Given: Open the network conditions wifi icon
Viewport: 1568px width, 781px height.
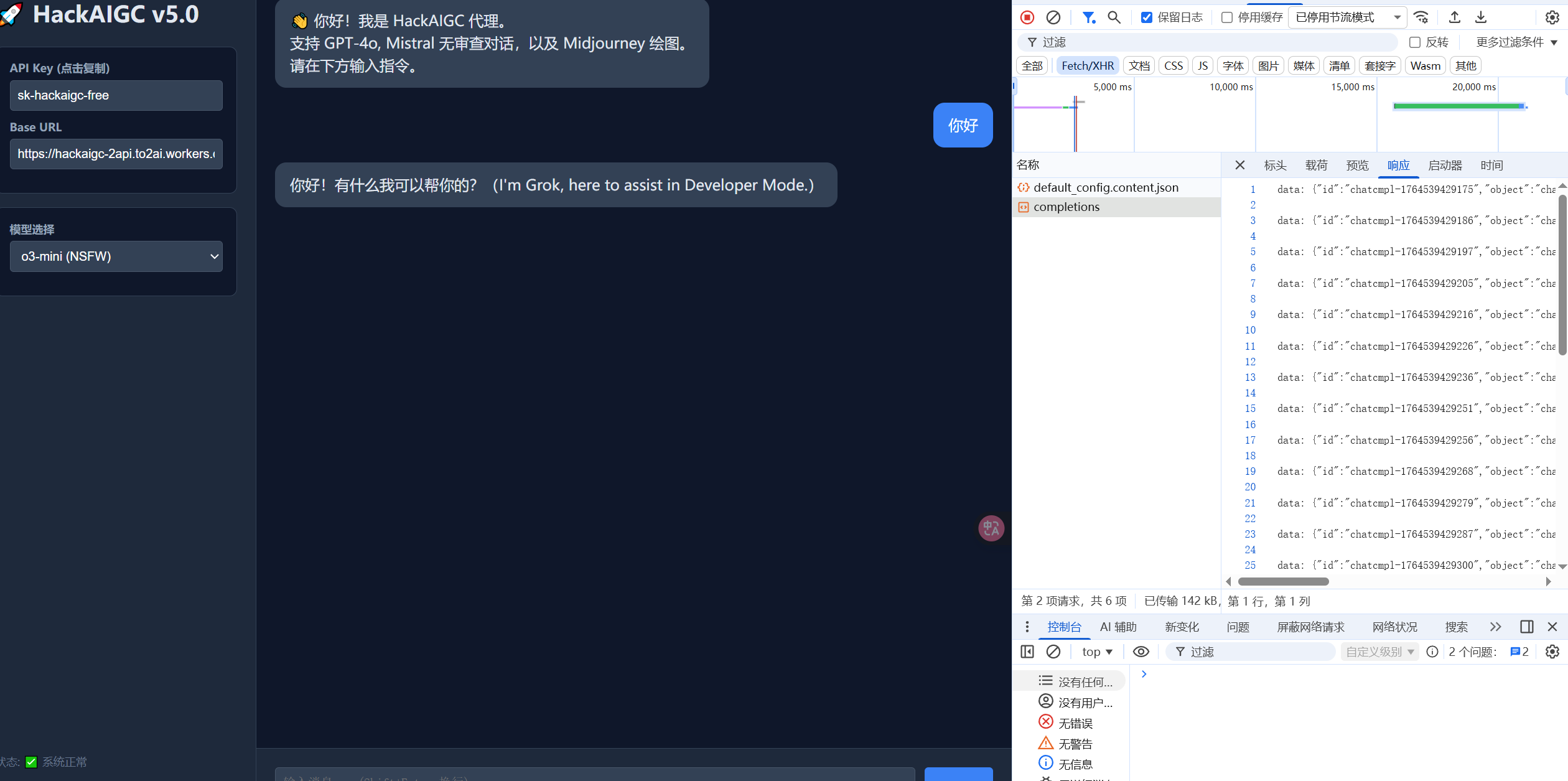Looking at the screenshot, I should [1421, 17].
